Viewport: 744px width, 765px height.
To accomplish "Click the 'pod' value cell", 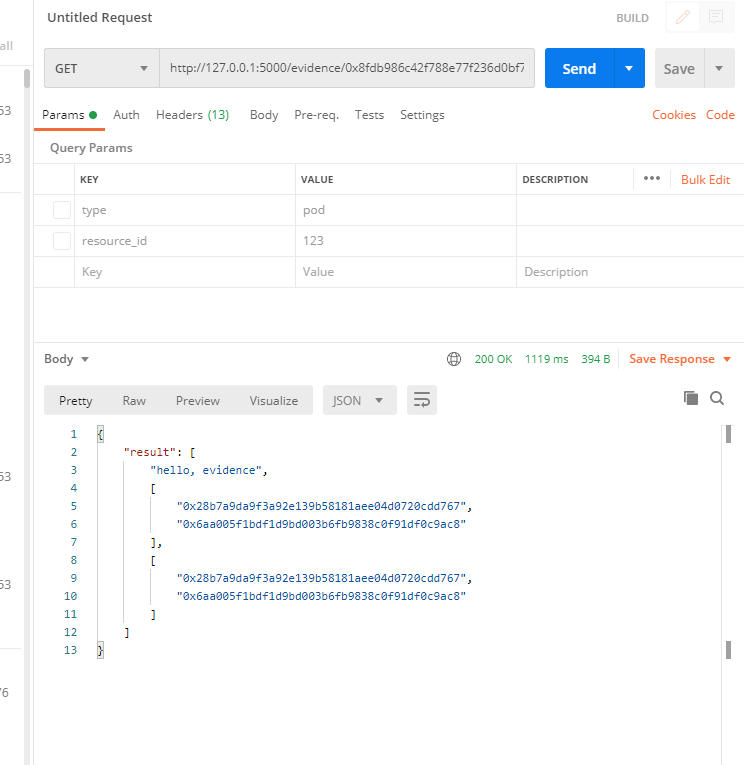I will pos(405,210).
